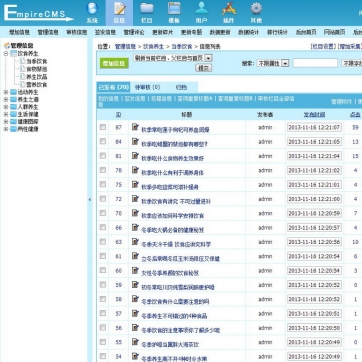Click the edit icon in row ID 75

[x=135, y=184]
